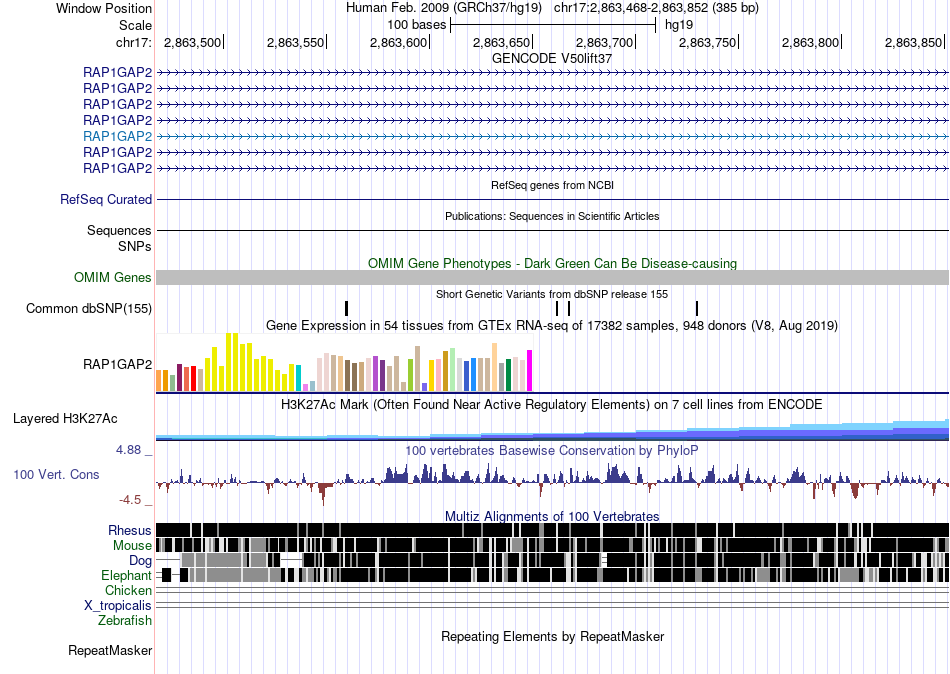
Task: Select the RefSeq Curated track label
Action: coord(106,199)
